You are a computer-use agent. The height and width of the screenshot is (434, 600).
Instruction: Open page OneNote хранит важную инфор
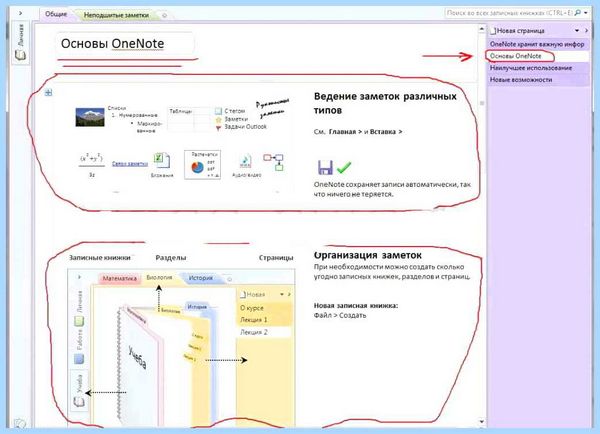(x=538, y=44)
